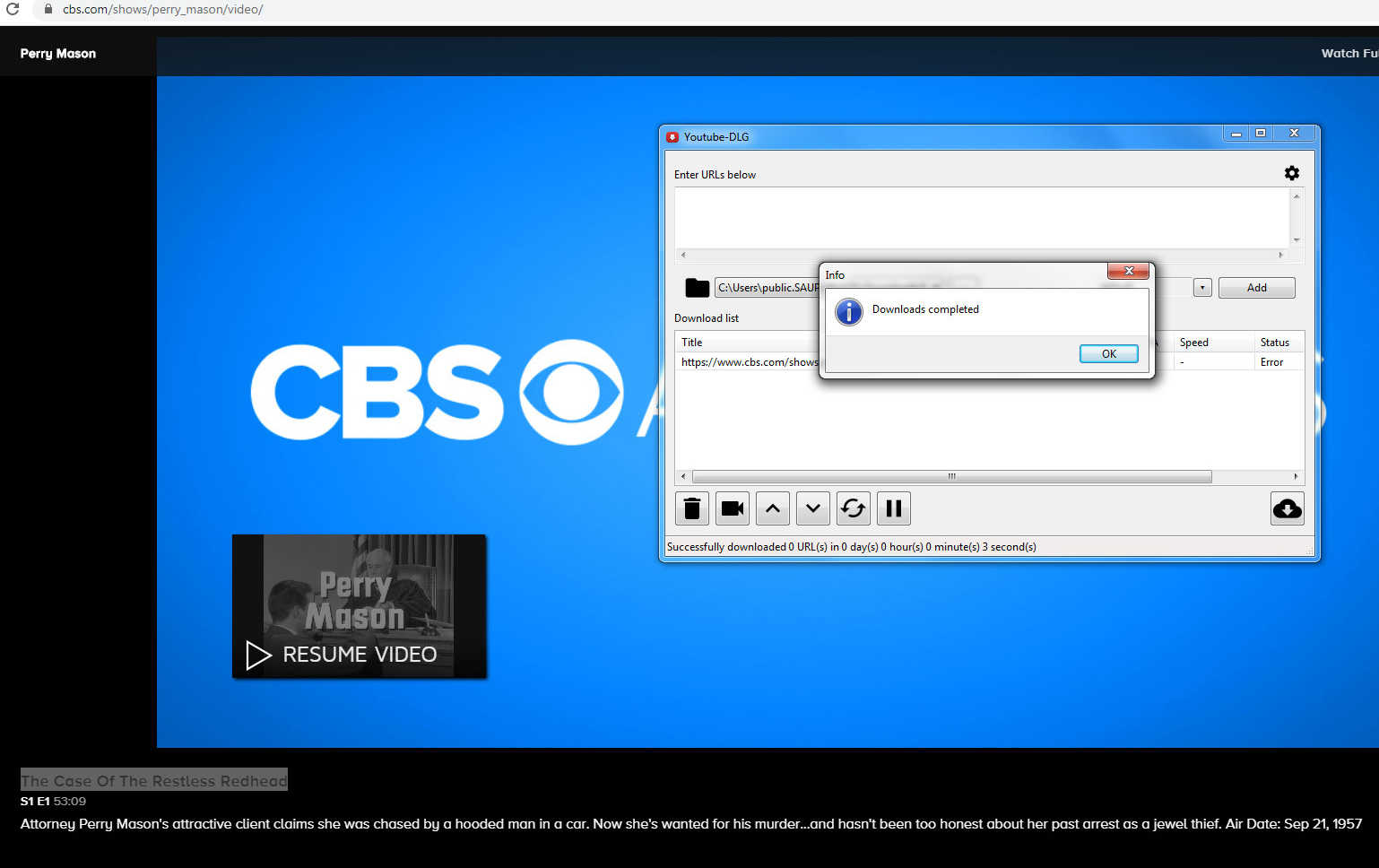1379x868 pixels.
Task: Click the video camera play icon
Action: click(733, 508)
